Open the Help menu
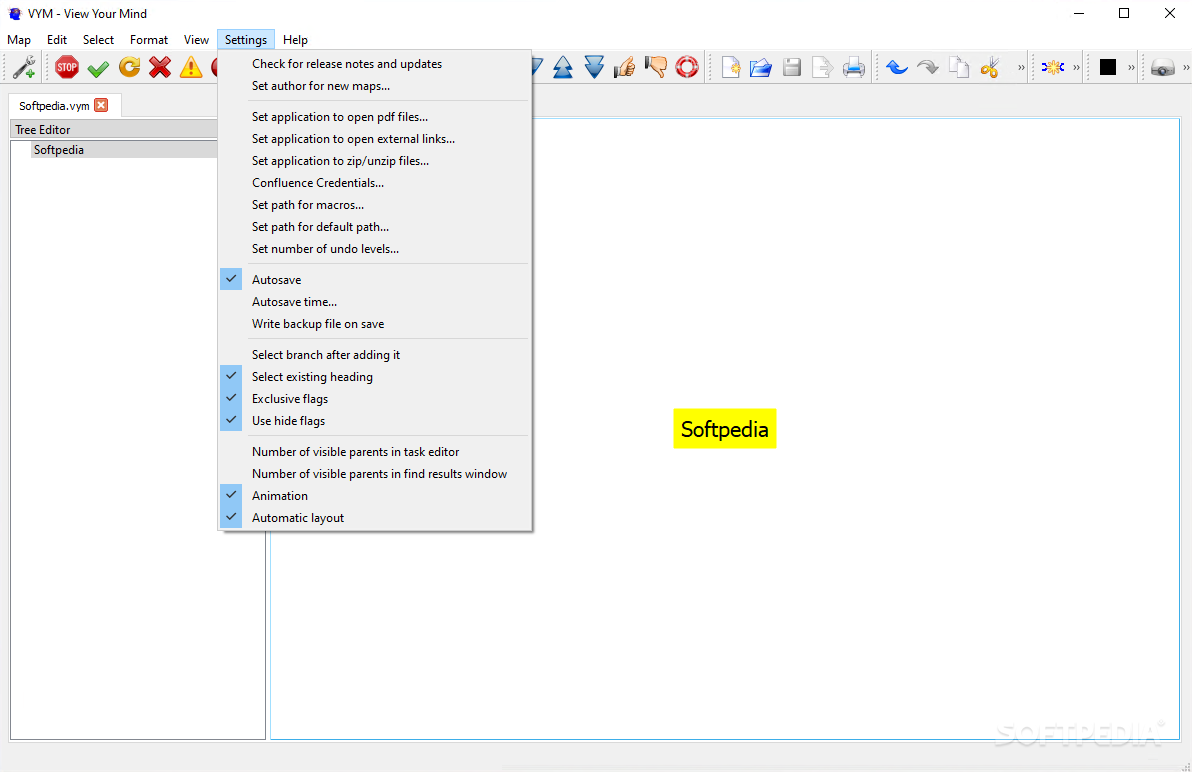The image size is (1192, 772). pyautogui.click(x=295, y=40)
